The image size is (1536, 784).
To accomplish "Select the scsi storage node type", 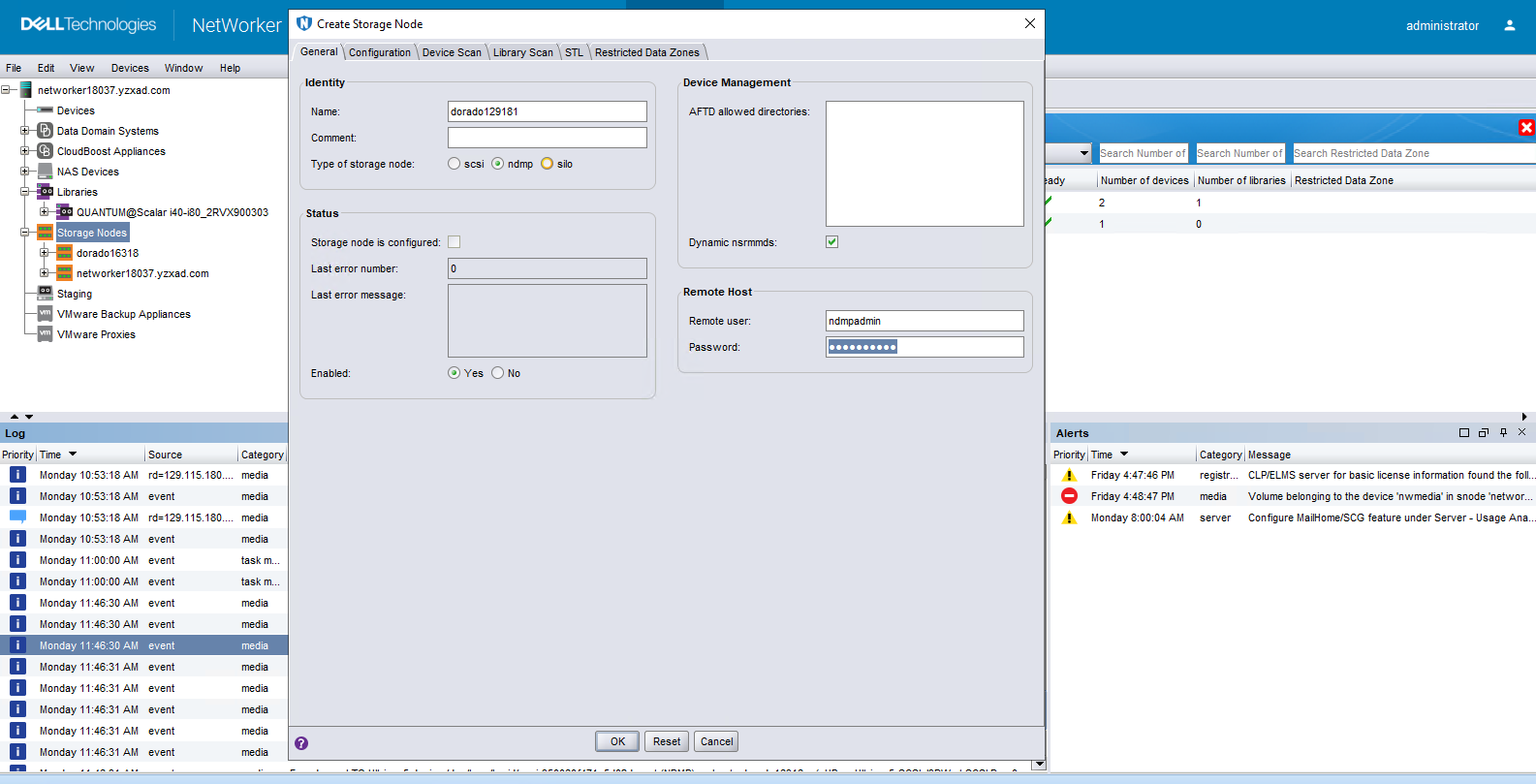I will pyautogui.click(x=454, y=164).
